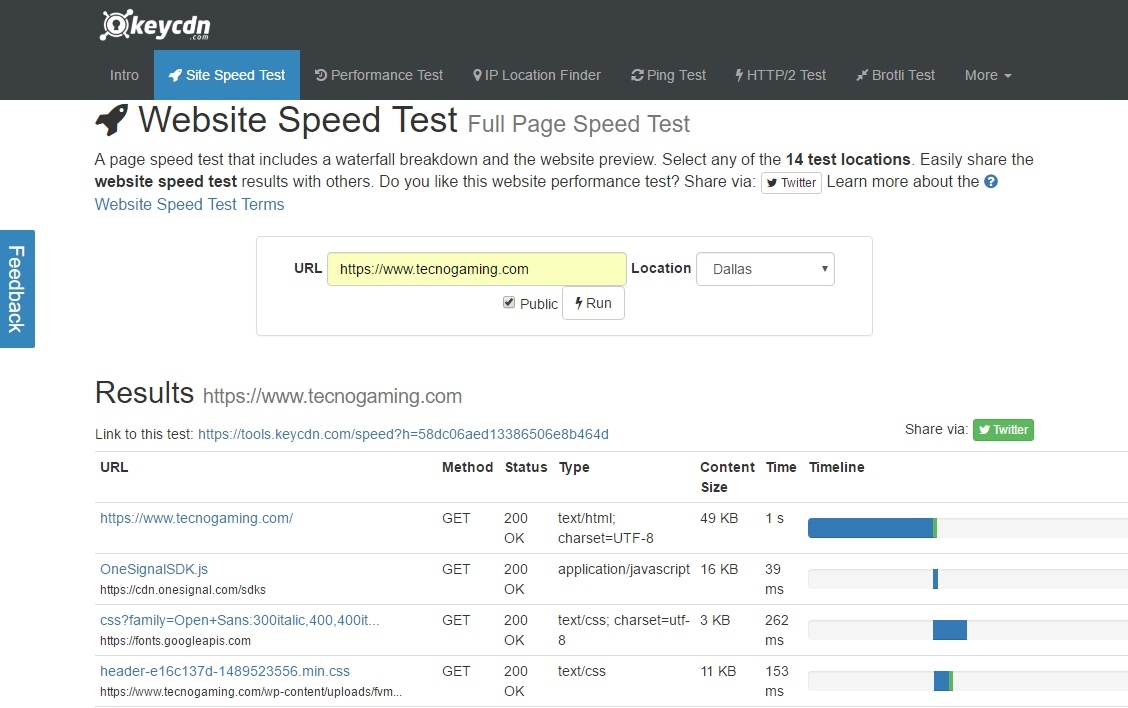Open the header-e16c137d min.css result link

[x=224, y=671]
